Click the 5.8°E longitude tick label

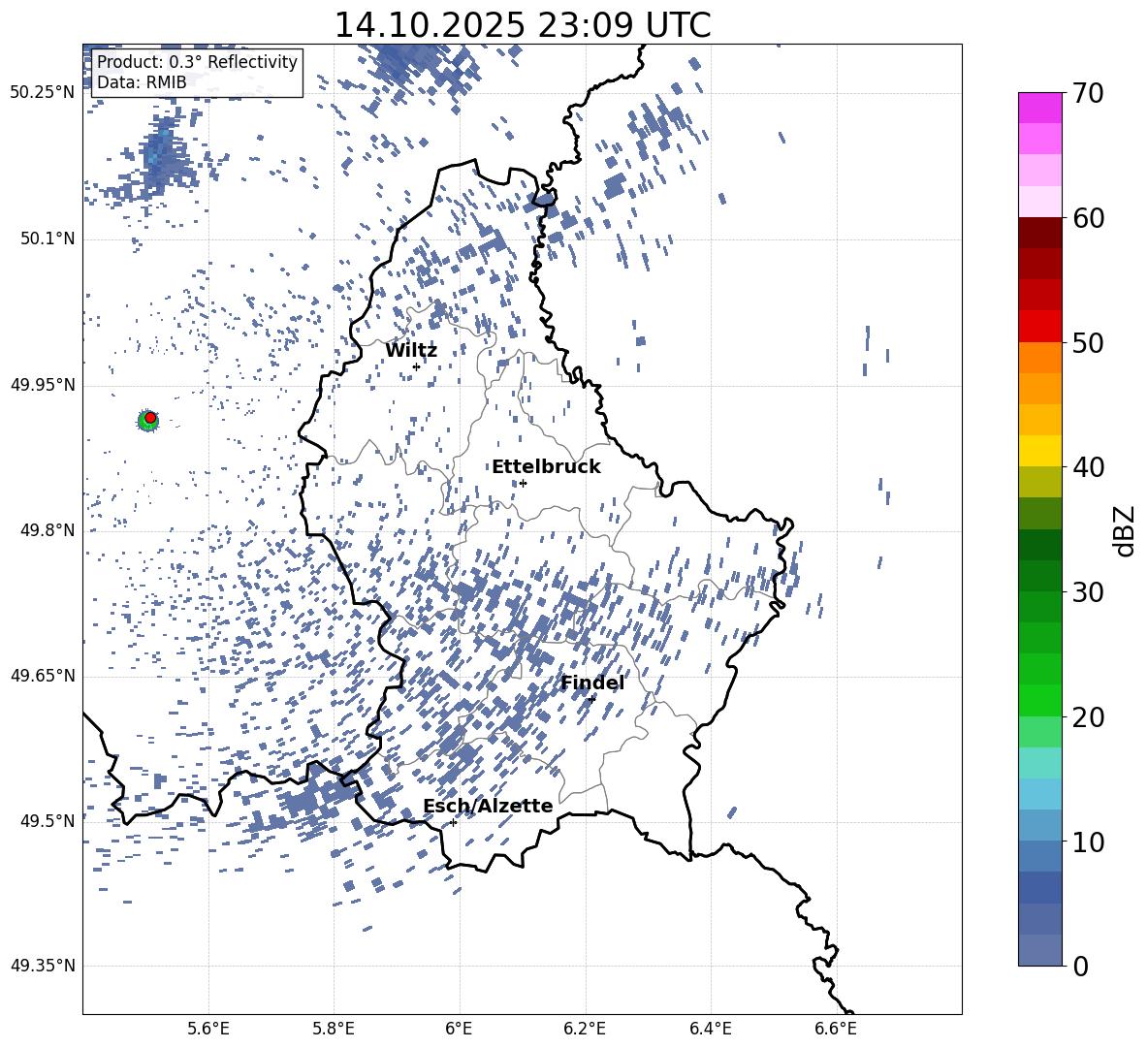(334, 1029)
